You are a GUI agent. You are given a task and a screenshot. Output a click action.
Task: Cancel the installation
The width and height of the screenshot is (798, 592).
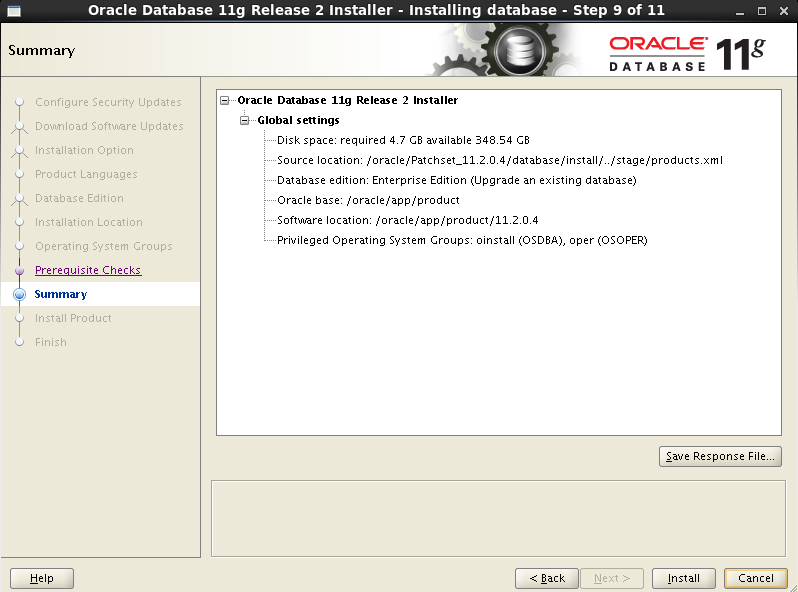click(x=756, y=578)
